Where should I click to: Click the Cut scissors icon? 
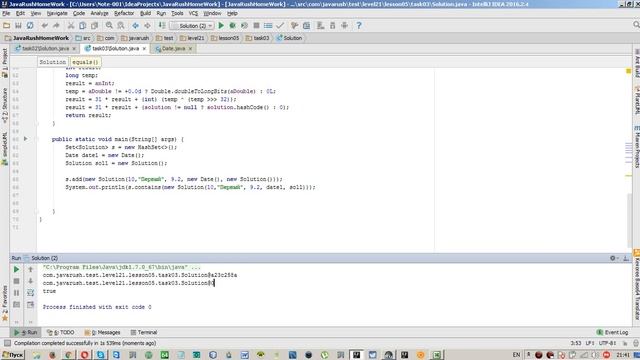(x=71, y=26)
